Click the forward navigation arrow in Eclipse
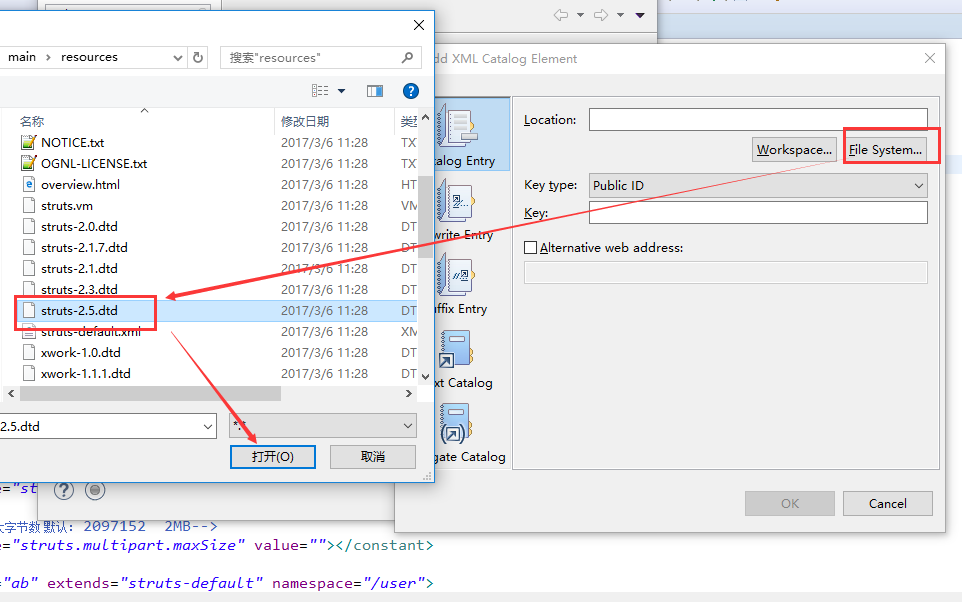The image size is (962, 602). [601, 15]
